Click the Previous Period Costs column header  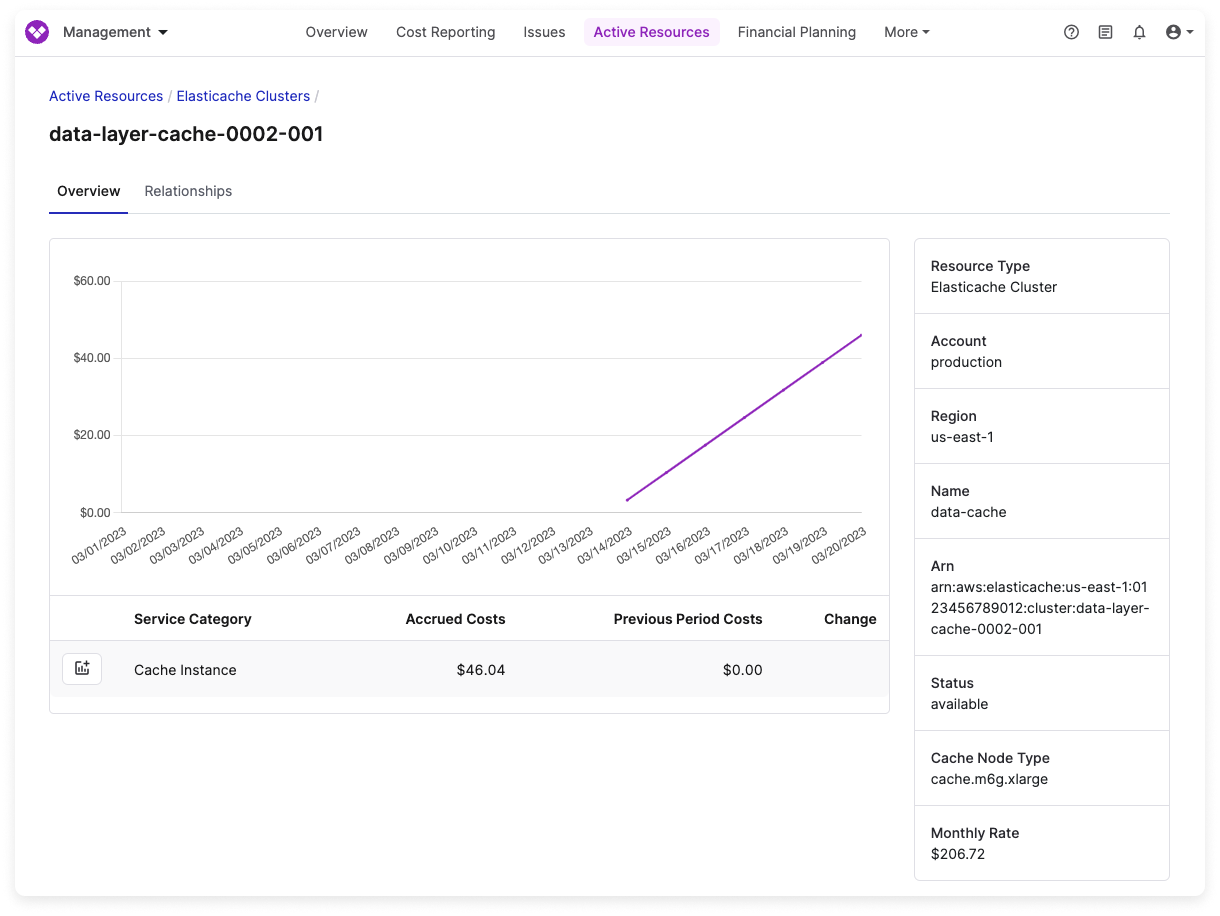(x=688, y=619)
